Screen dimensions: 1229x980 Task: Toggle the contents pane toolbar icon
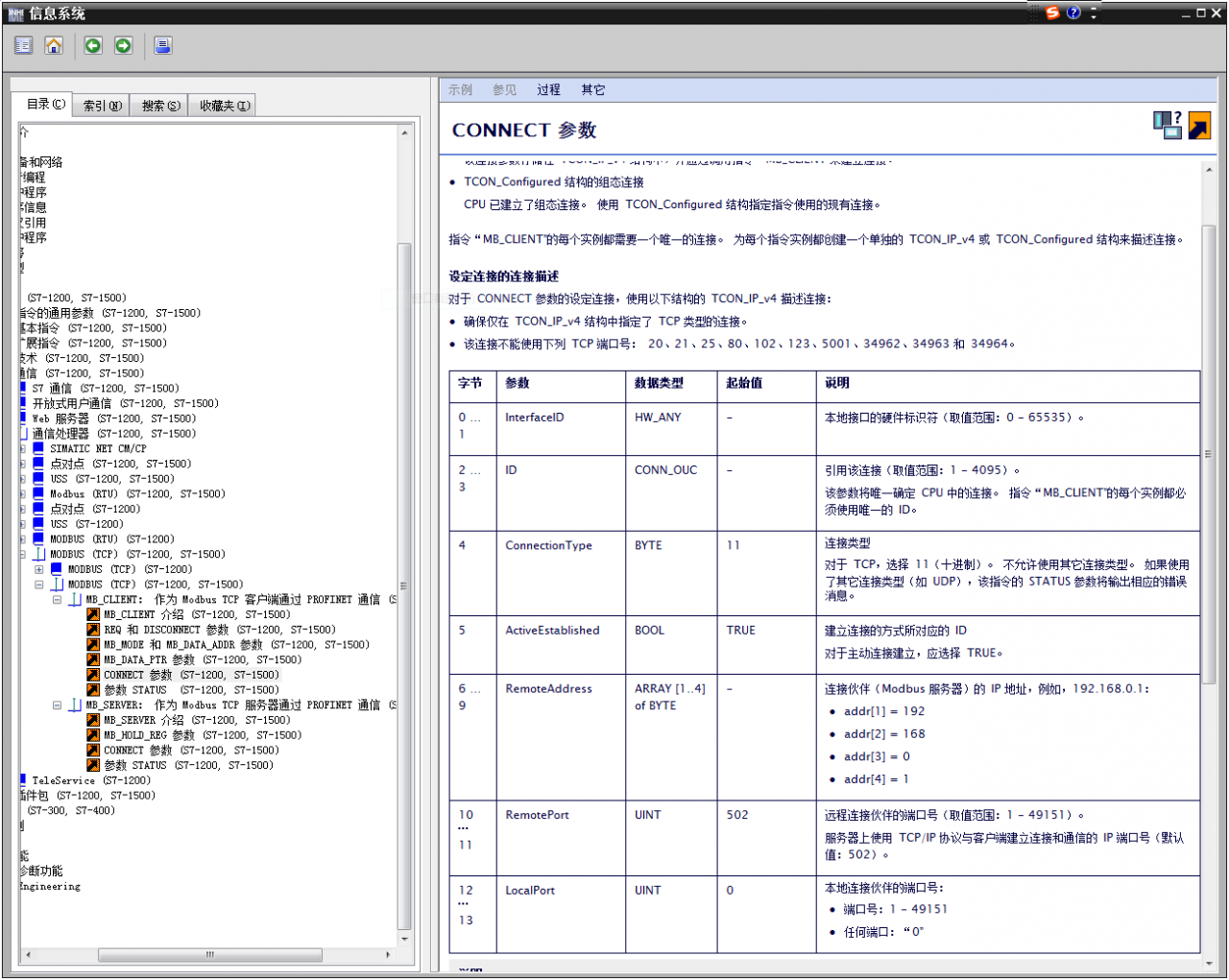pyautogui.click(x=24, y=46)
